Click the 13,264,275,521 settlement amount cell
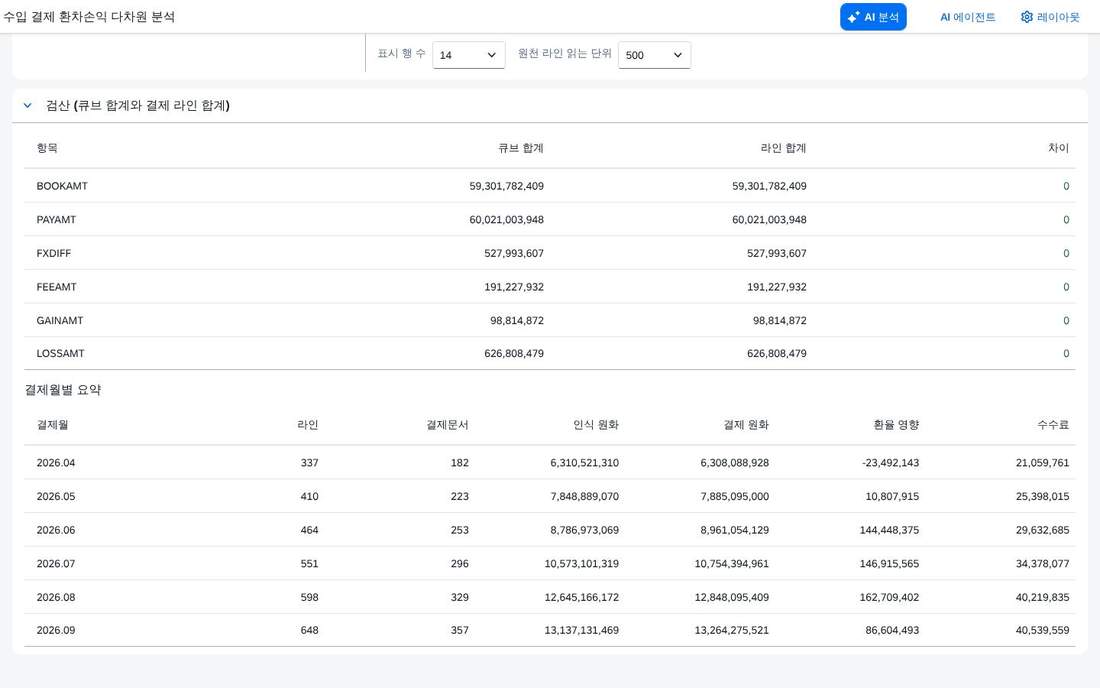1100x688 pixels. pos(732,630)
